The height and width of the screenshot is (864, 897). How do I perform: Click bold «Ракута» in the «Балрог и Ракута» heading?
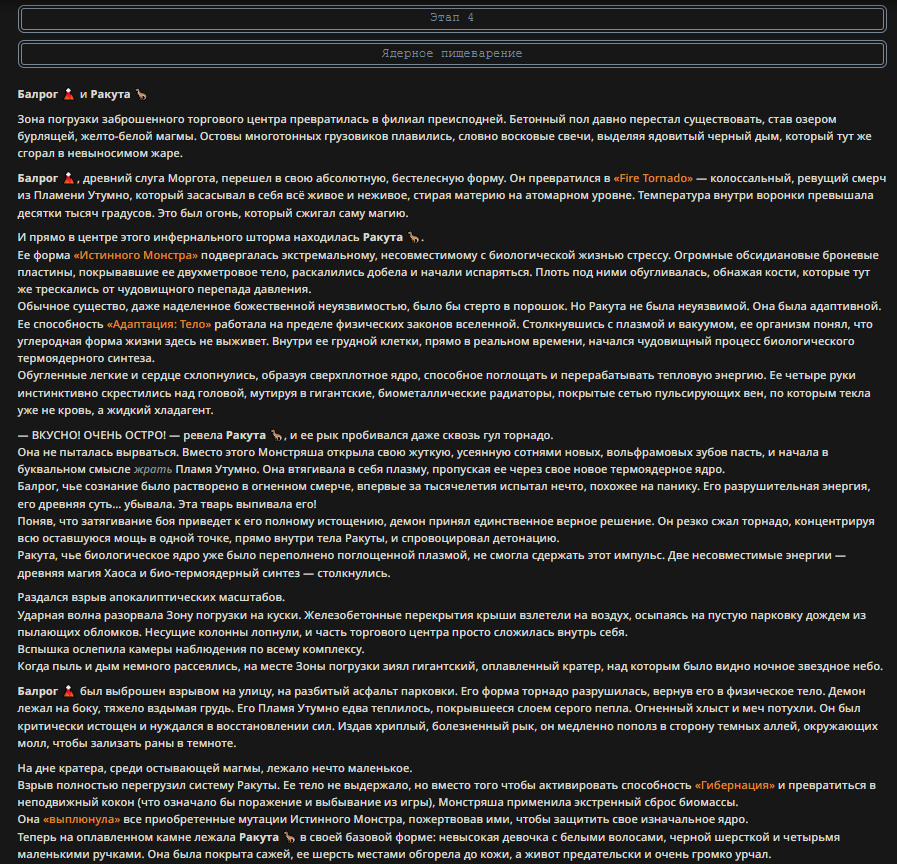click(x=110, y=94)
